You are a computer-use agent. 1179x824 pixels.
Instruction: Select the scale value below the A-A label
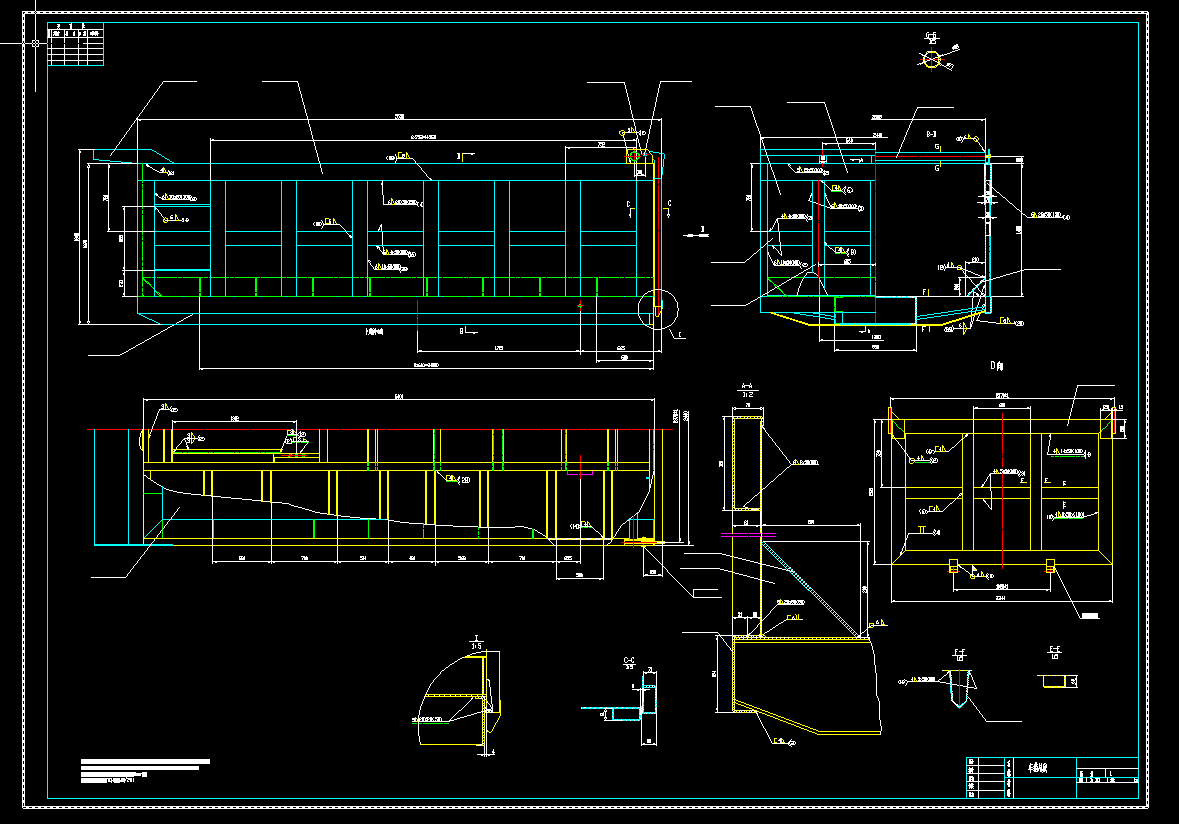pos(748,395)
